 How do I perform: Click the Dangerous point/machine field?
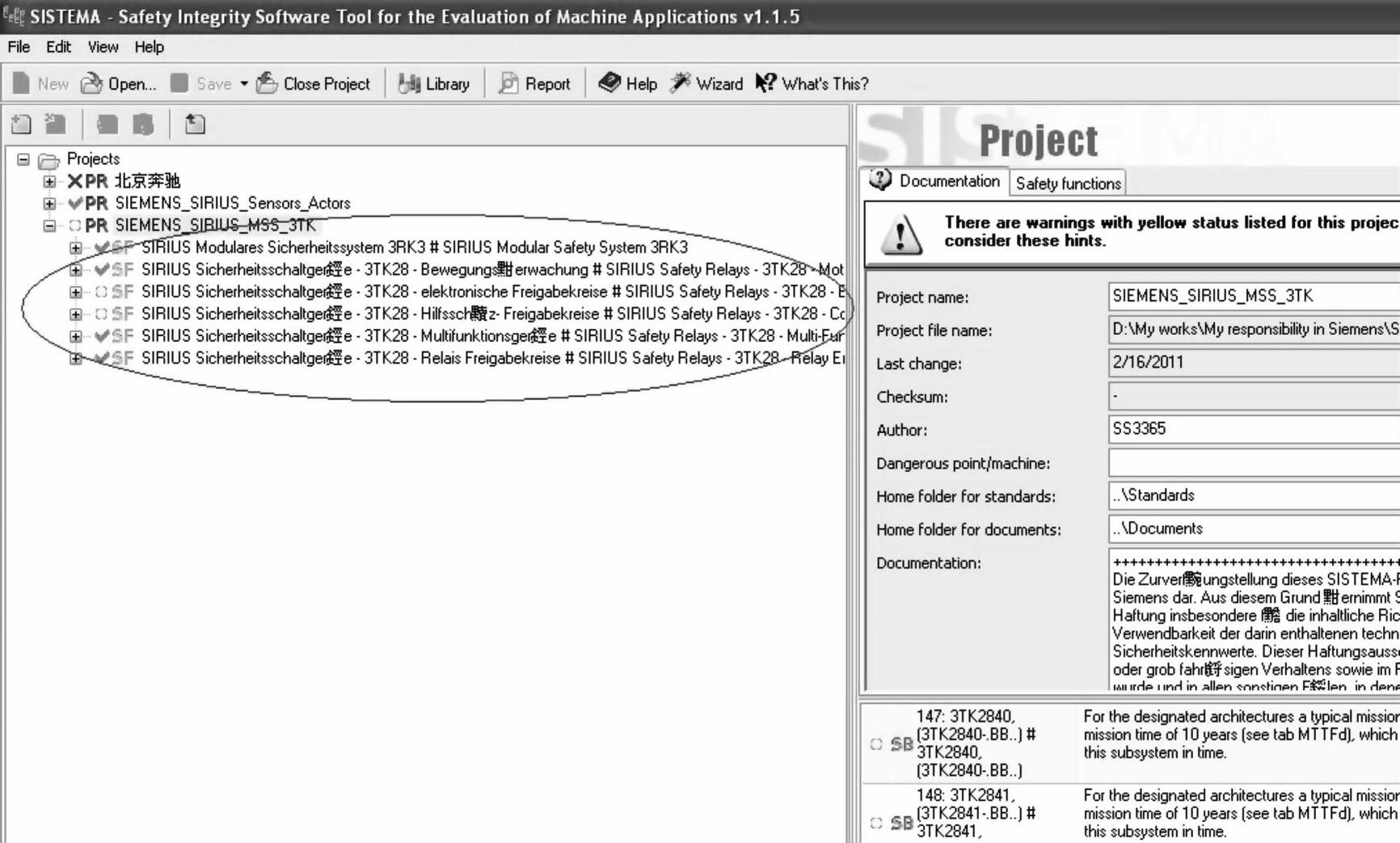(1254, 462)
